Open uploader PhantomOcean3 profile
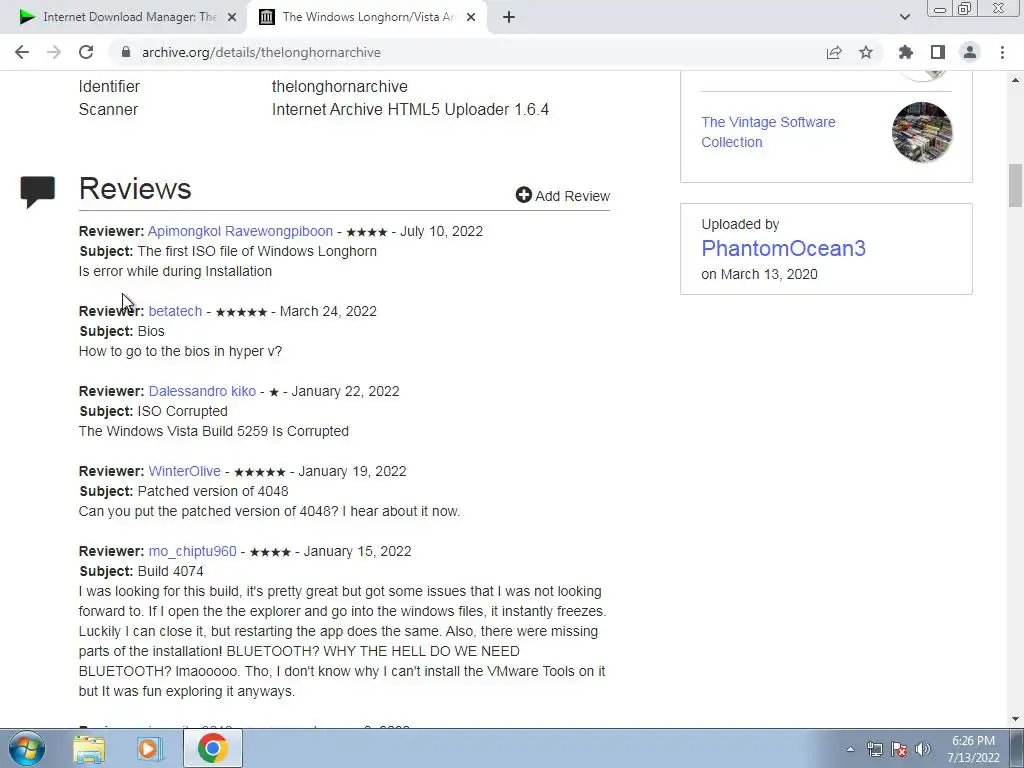 (783, 248)
